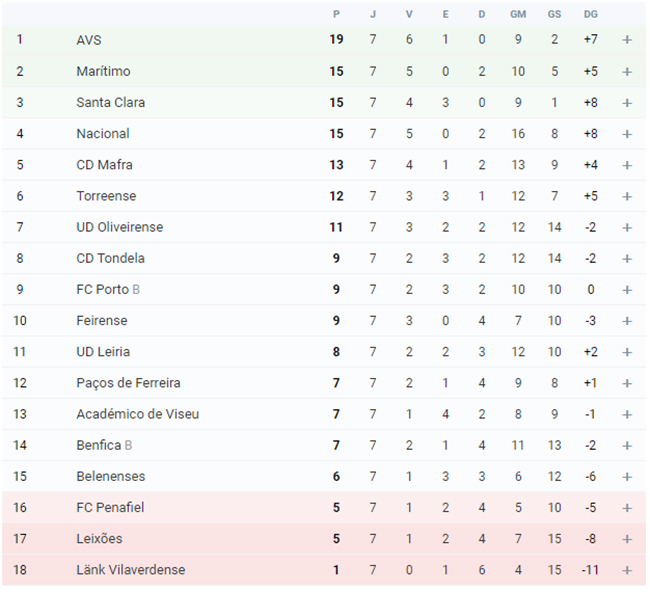This screenshot has height=592, width=650.
Task: Click the UD Leiria team name
Action: (x=103, y=352)
